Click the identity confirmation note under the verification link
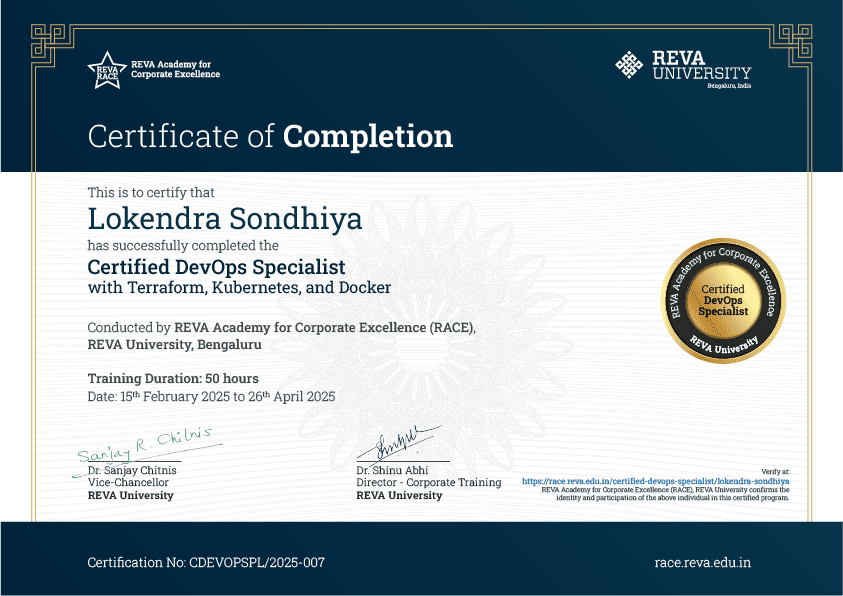 pyautogui.click(x=666, y=494)
